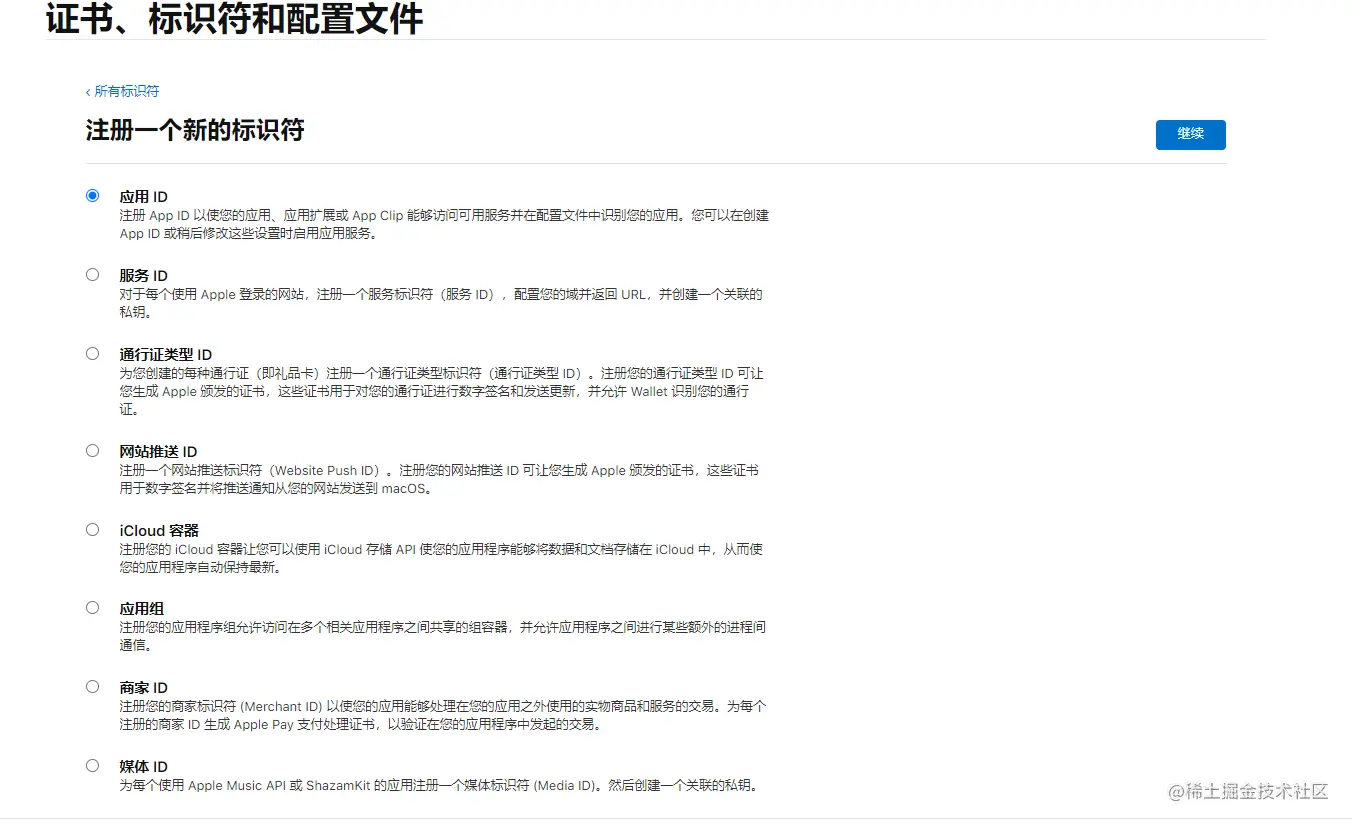Click the Website Push ID description text

tap(440, 479)
